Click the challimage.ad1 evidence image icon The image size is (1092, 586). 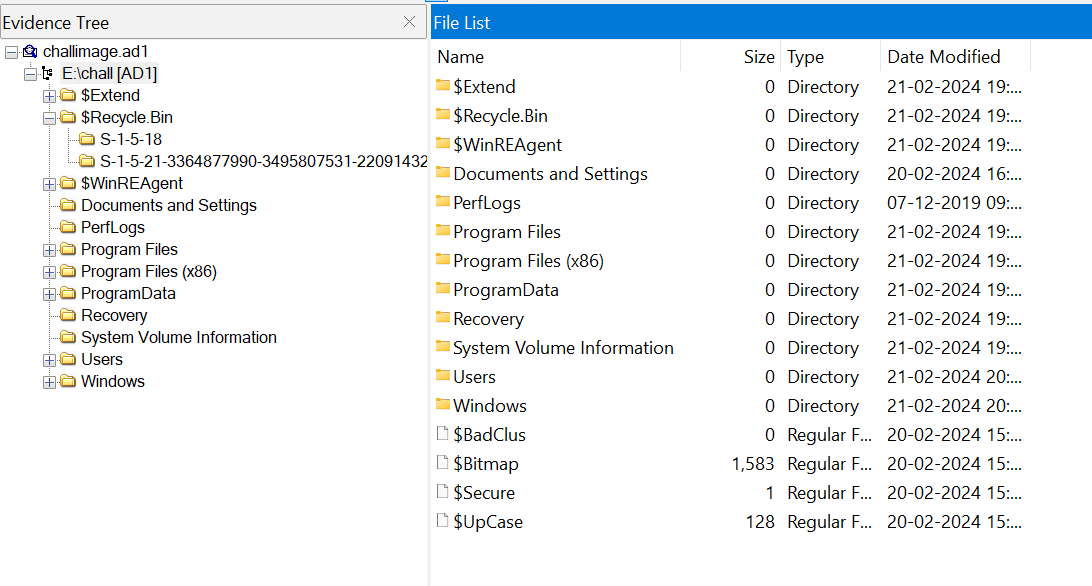[30, 51]
